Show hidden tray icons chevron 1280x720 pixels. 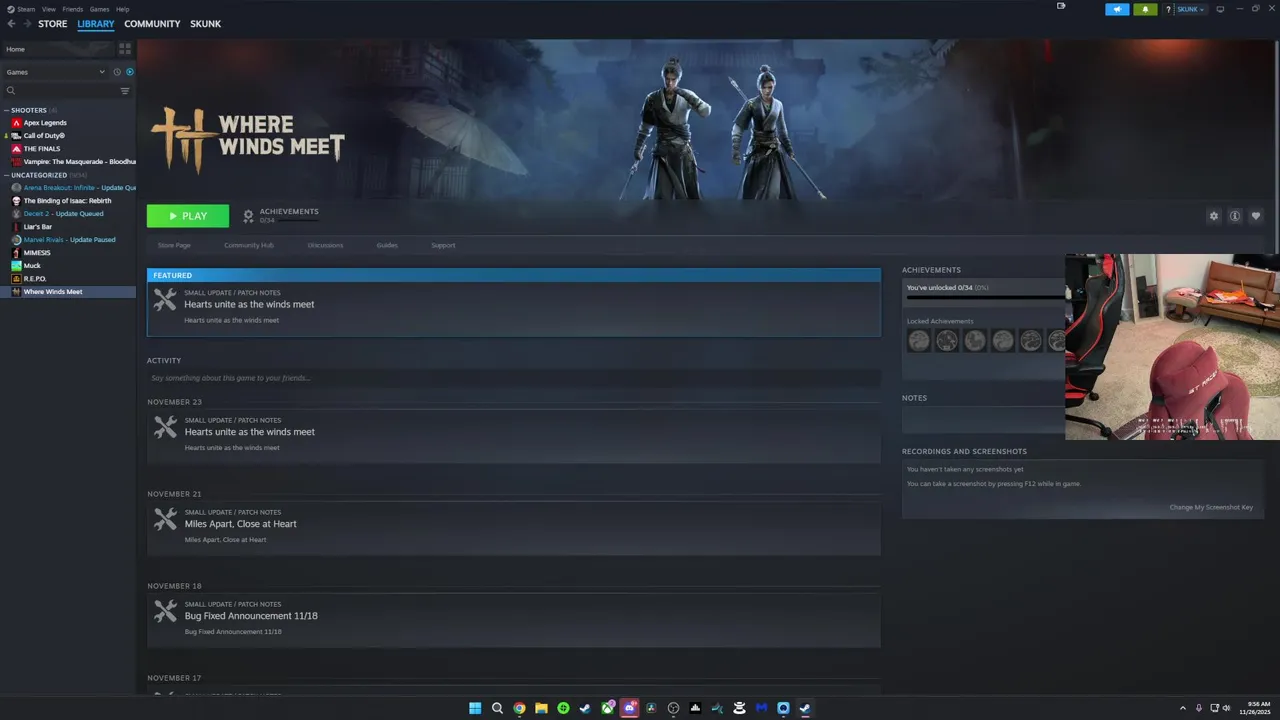[x=1183, y=708]
